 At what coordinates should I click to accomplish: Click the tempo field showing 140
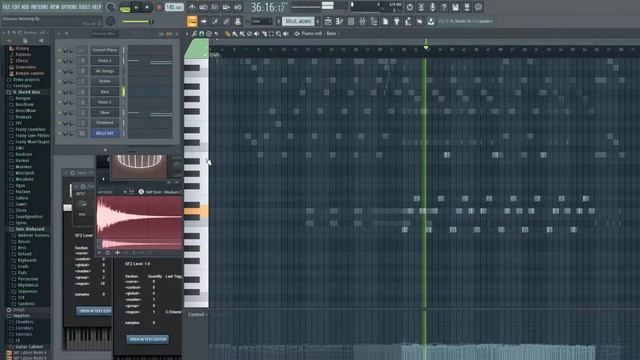174,7
